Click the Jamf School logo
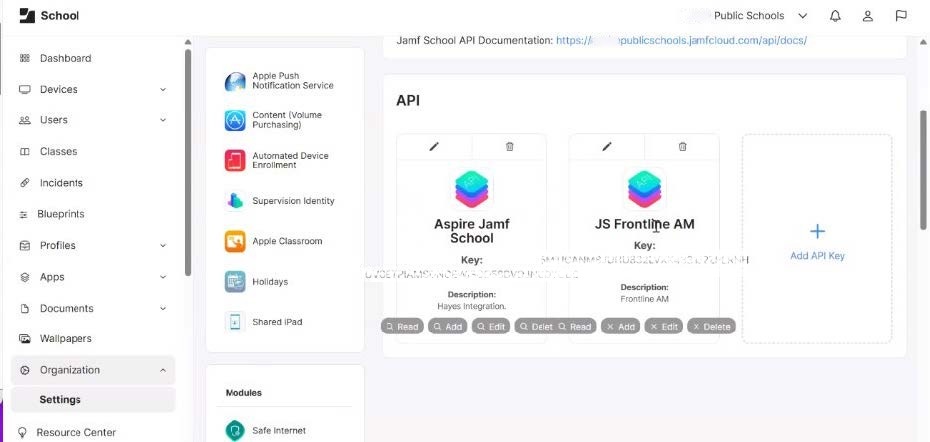This screenshot has height=442, width=930. point(27,16)
